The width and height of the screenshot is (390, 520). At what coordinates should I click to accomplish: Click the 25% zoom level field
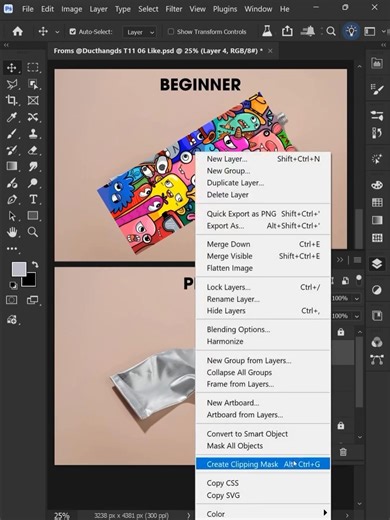coord(62,515)
